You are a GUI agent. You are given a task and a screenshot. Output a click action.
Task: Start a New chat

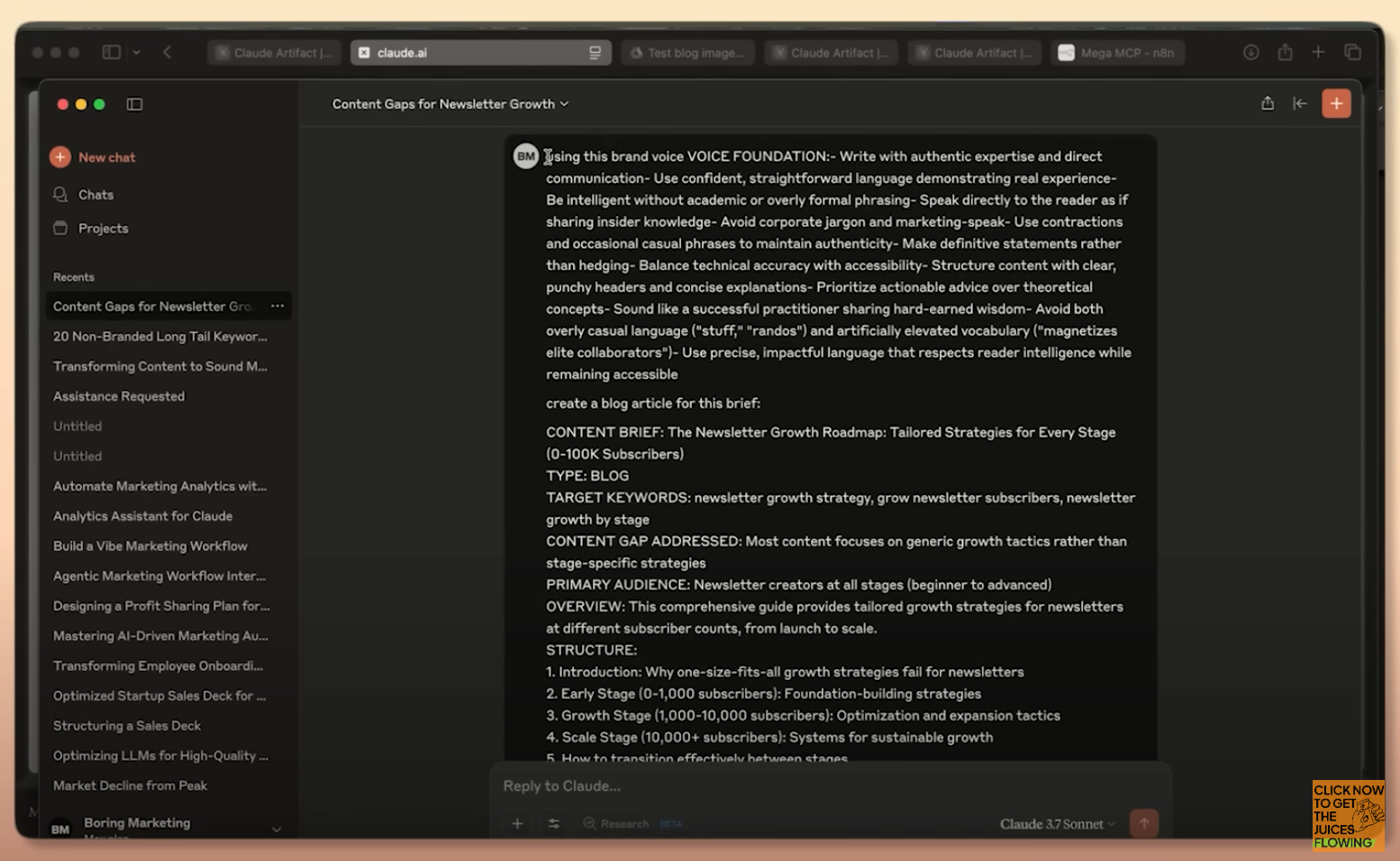[94, 158]
